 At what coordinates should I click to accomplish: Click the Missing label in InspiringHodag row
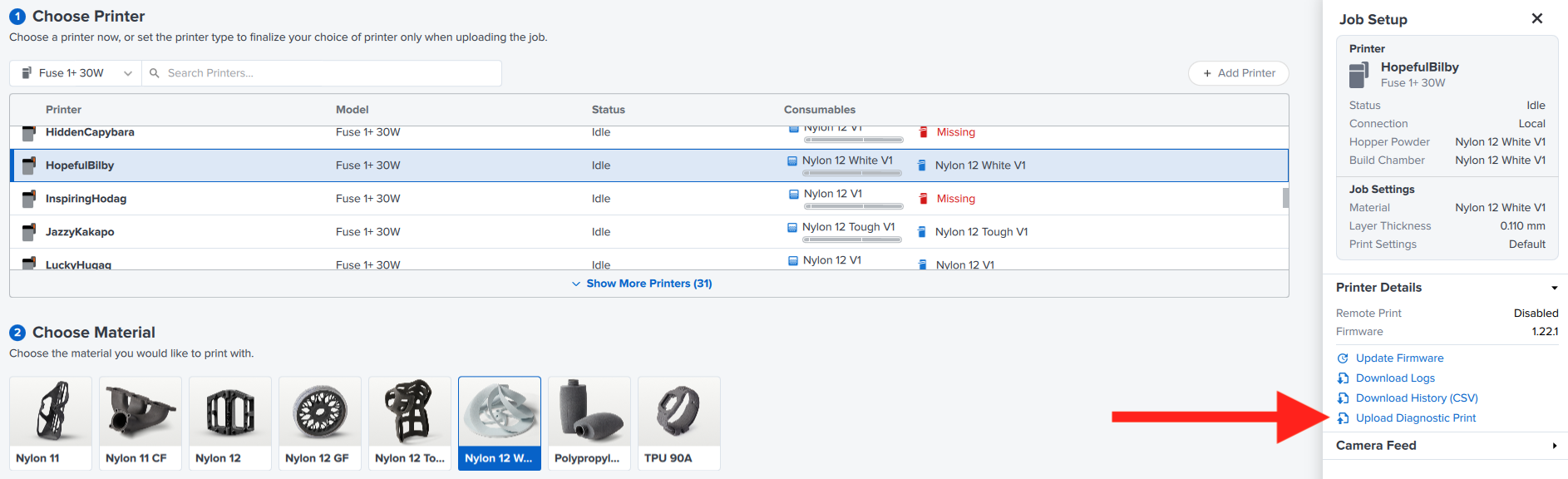(x=956, y=199)
